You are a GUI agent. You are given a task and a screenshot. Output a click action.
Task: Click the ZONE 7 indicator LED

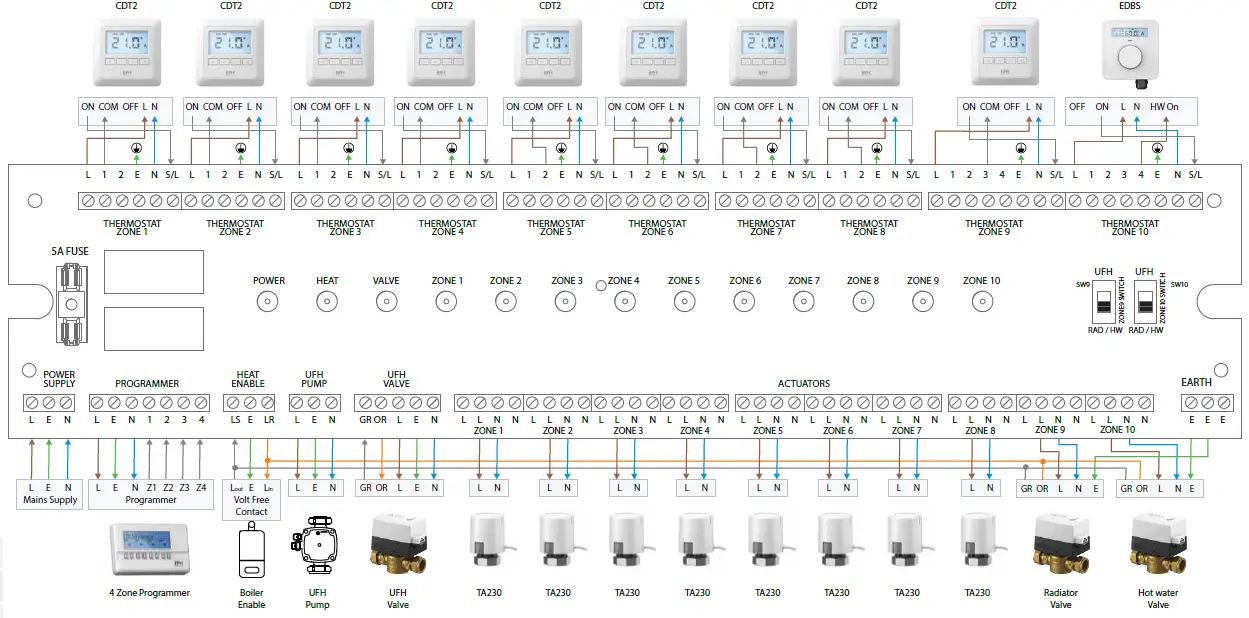(803, 303)
